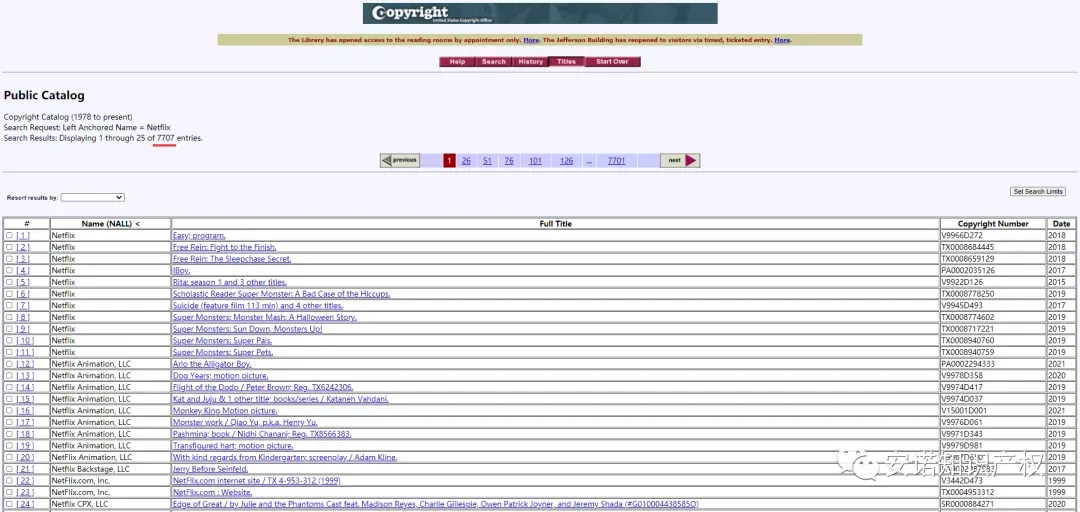Jump to results page starting at 51
The width and height of the screenshot is (1080, 512).
pyautogui.click(x=488, y=161)
